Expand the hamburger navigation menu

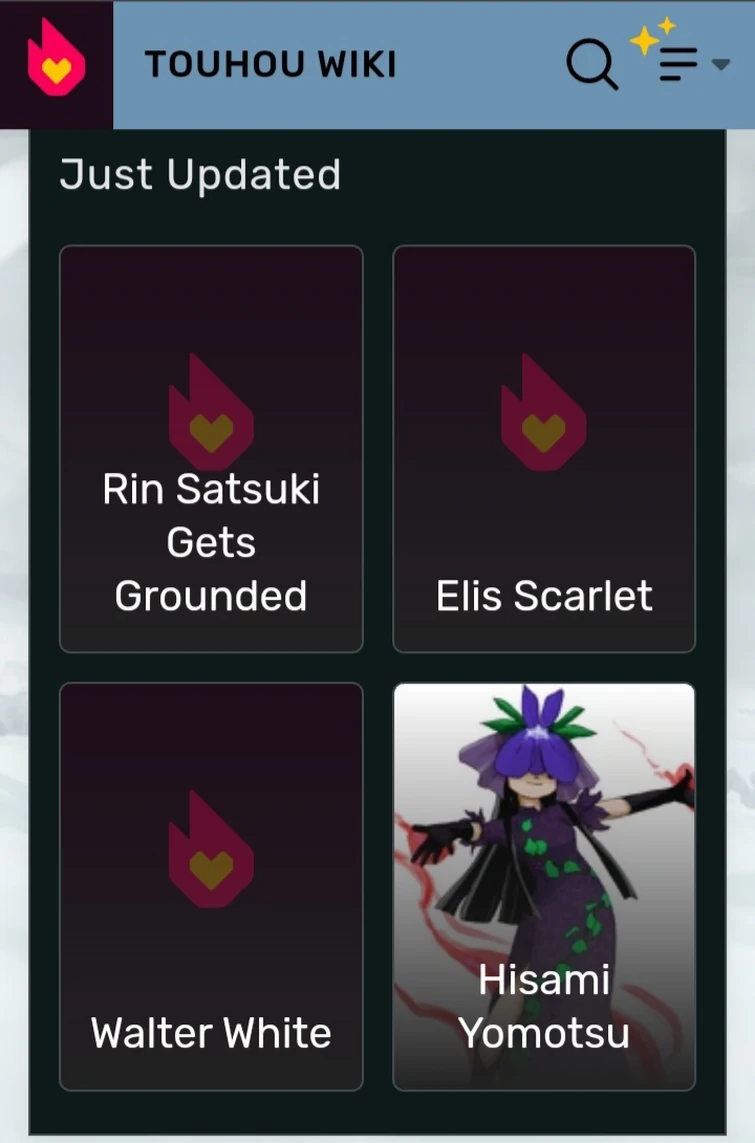coord(678,64)
